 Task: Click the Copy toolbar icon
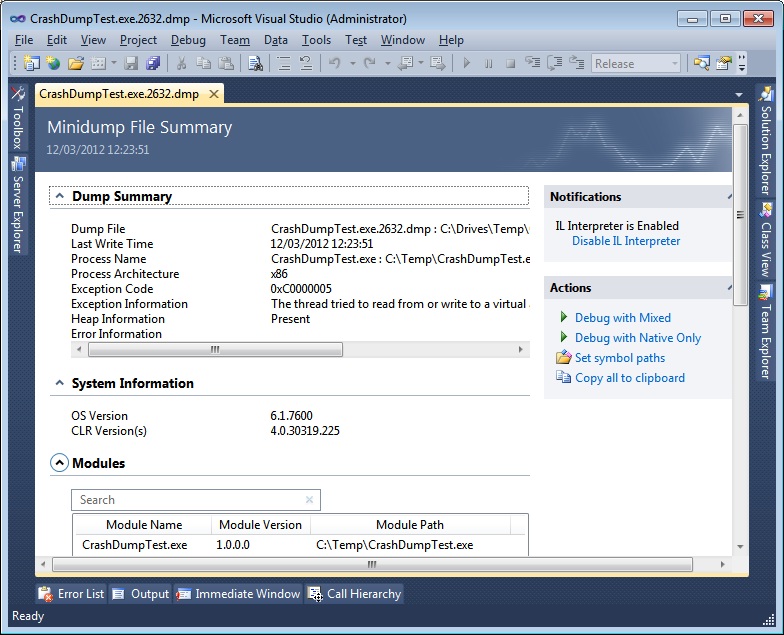point(204,64)
